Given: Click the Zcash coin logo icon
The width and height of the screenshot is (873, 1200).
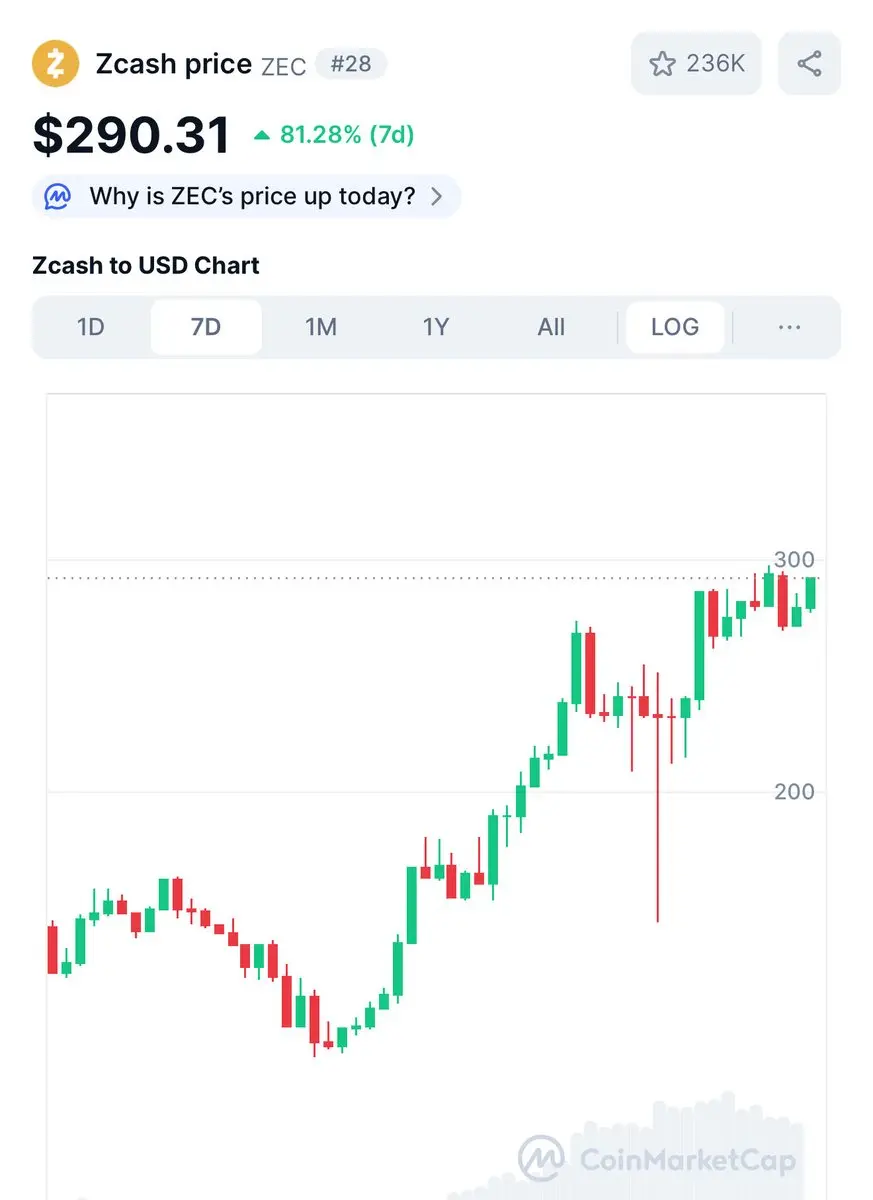Looking at the screenshot, I should [55, 64].
